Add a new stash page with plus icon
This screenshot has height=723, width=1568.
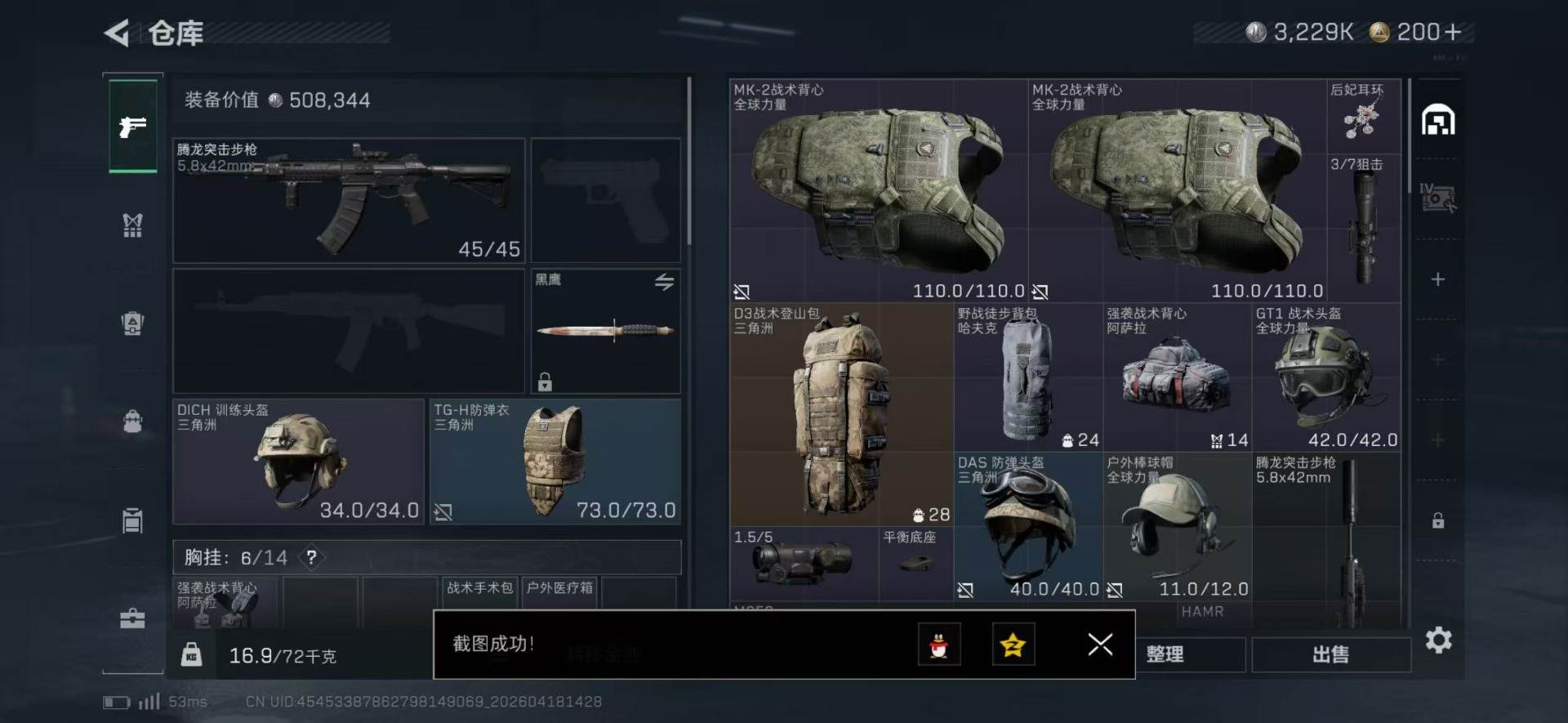[1438, 279]
